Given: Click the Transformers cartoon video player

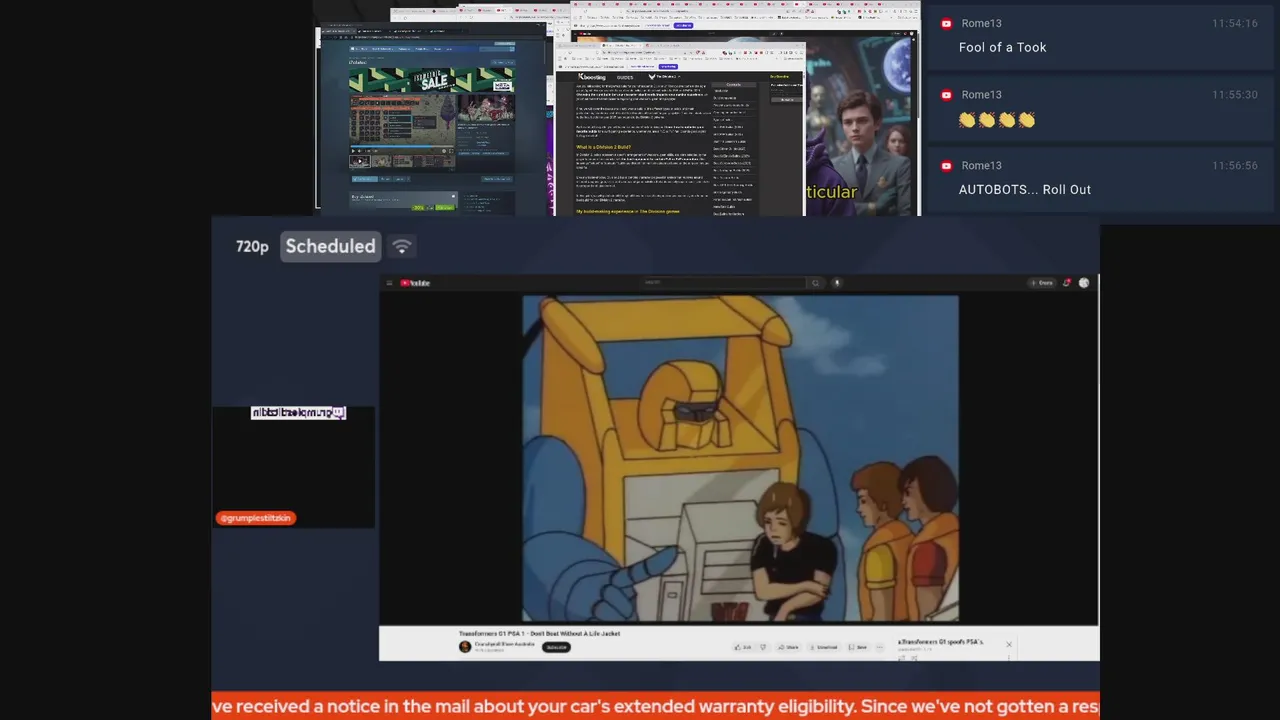Looking at the screenshot, I should point(740,458).
